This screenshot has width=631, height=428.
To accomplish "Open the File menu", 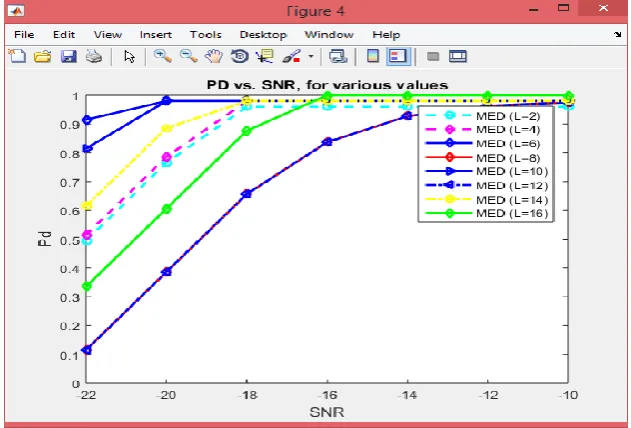I will 24,35.
